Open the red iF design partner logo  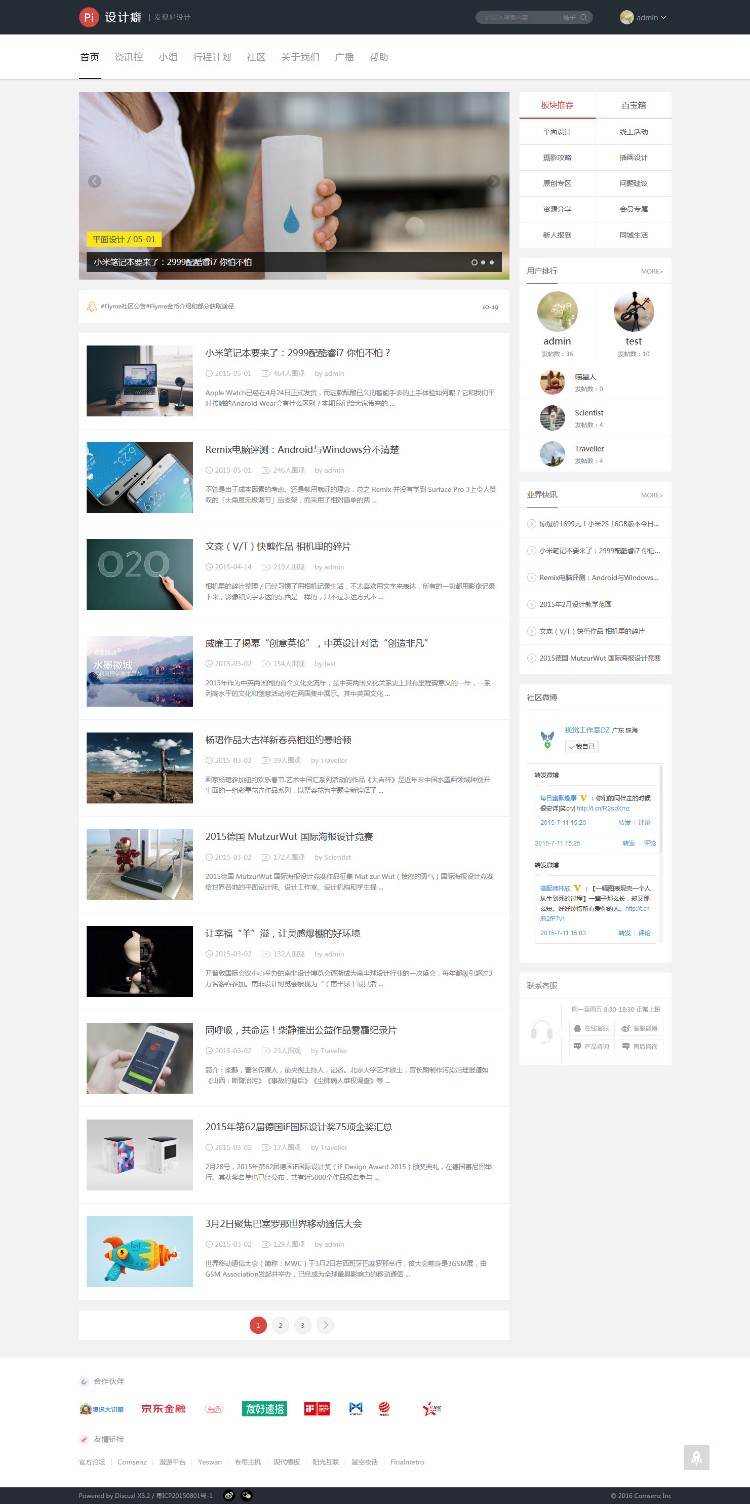tap(317, 1408)
